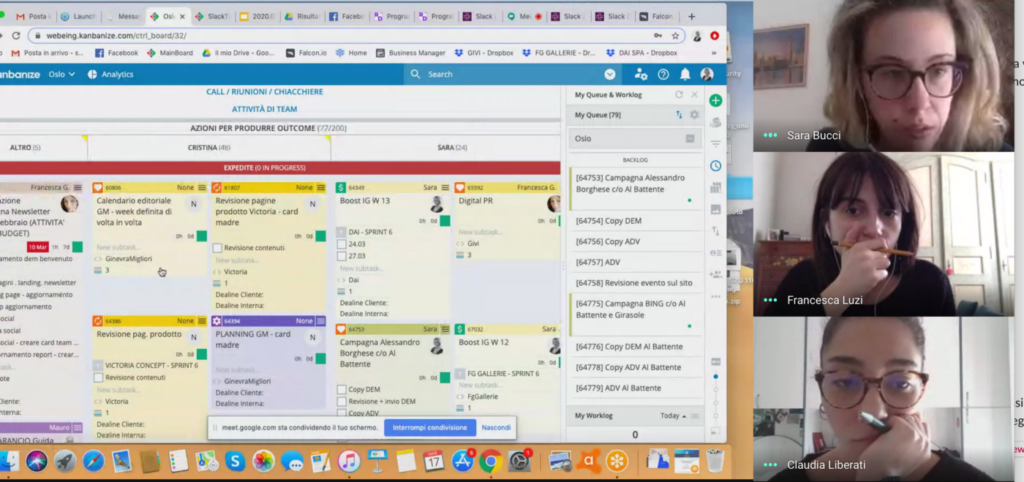Refresh the My Queue & Worklog panel
The image size is (1024, 482).
tap(679, 95)
